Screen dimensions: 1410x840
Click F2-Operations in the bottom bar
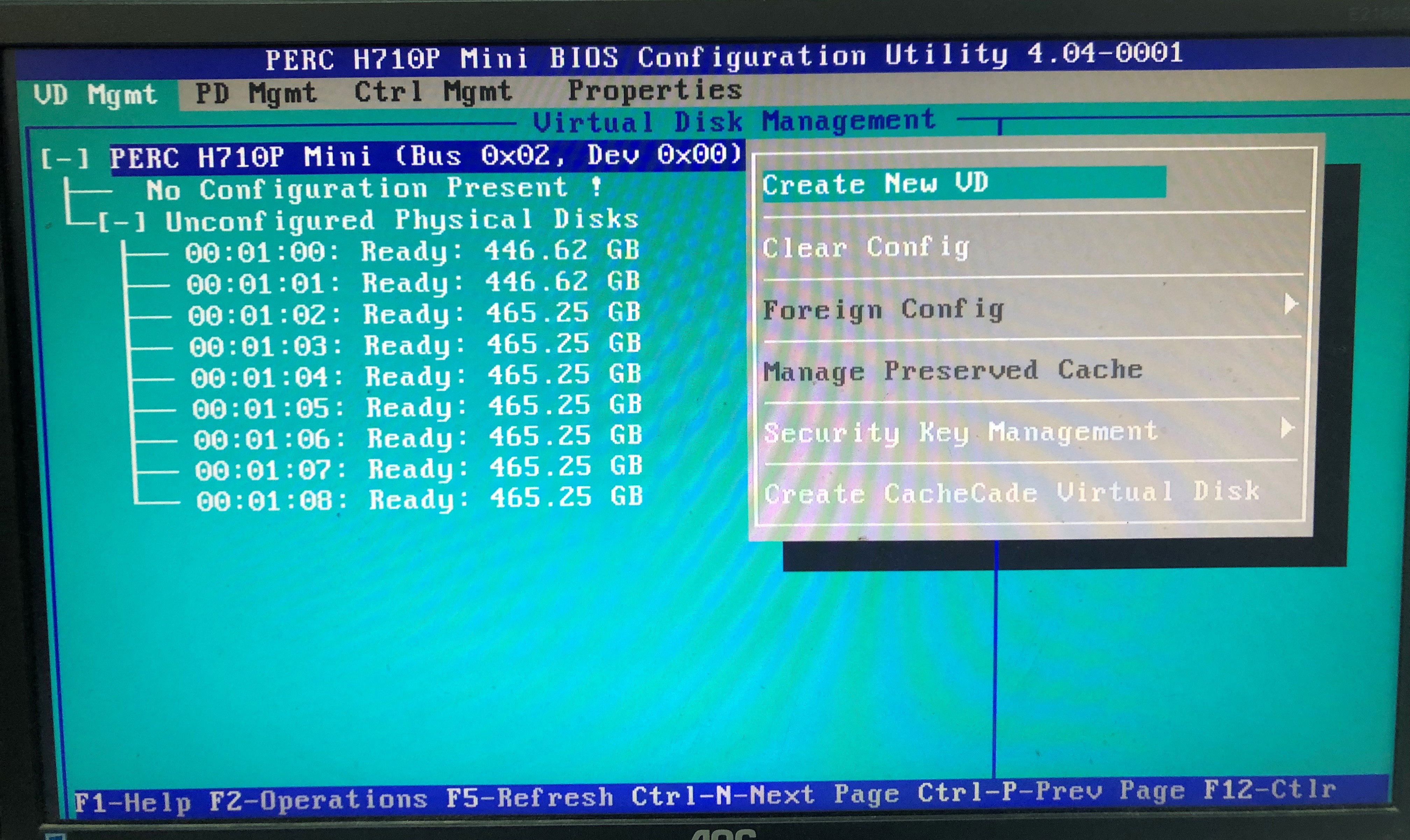318,800
